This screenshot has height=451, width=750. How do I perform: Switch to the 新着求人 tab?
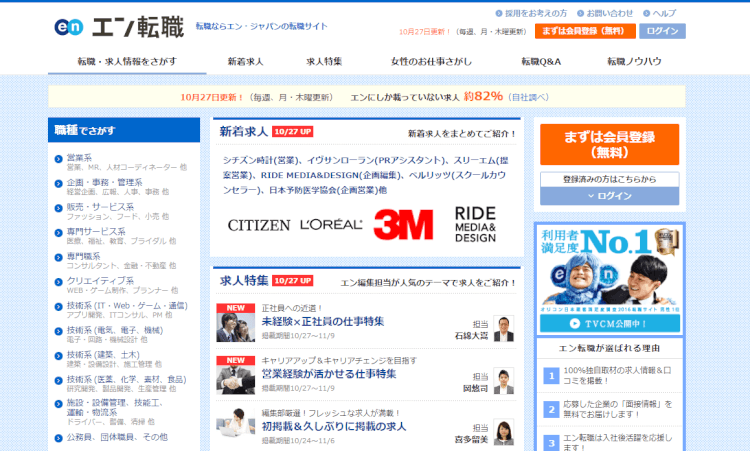[245, 62]
